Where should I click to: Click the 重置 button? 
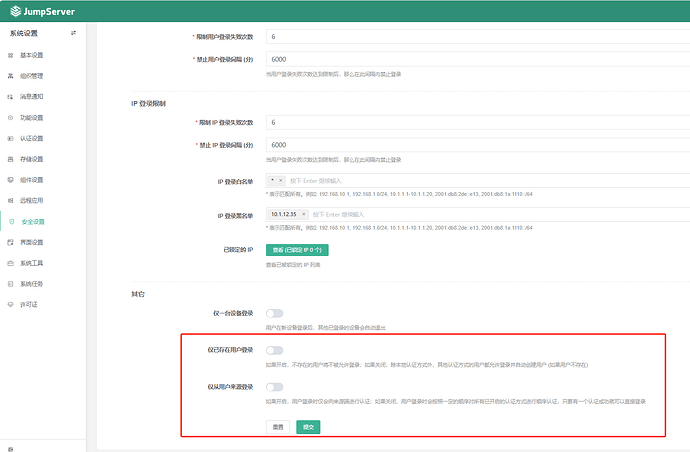(x=278, y=427)
